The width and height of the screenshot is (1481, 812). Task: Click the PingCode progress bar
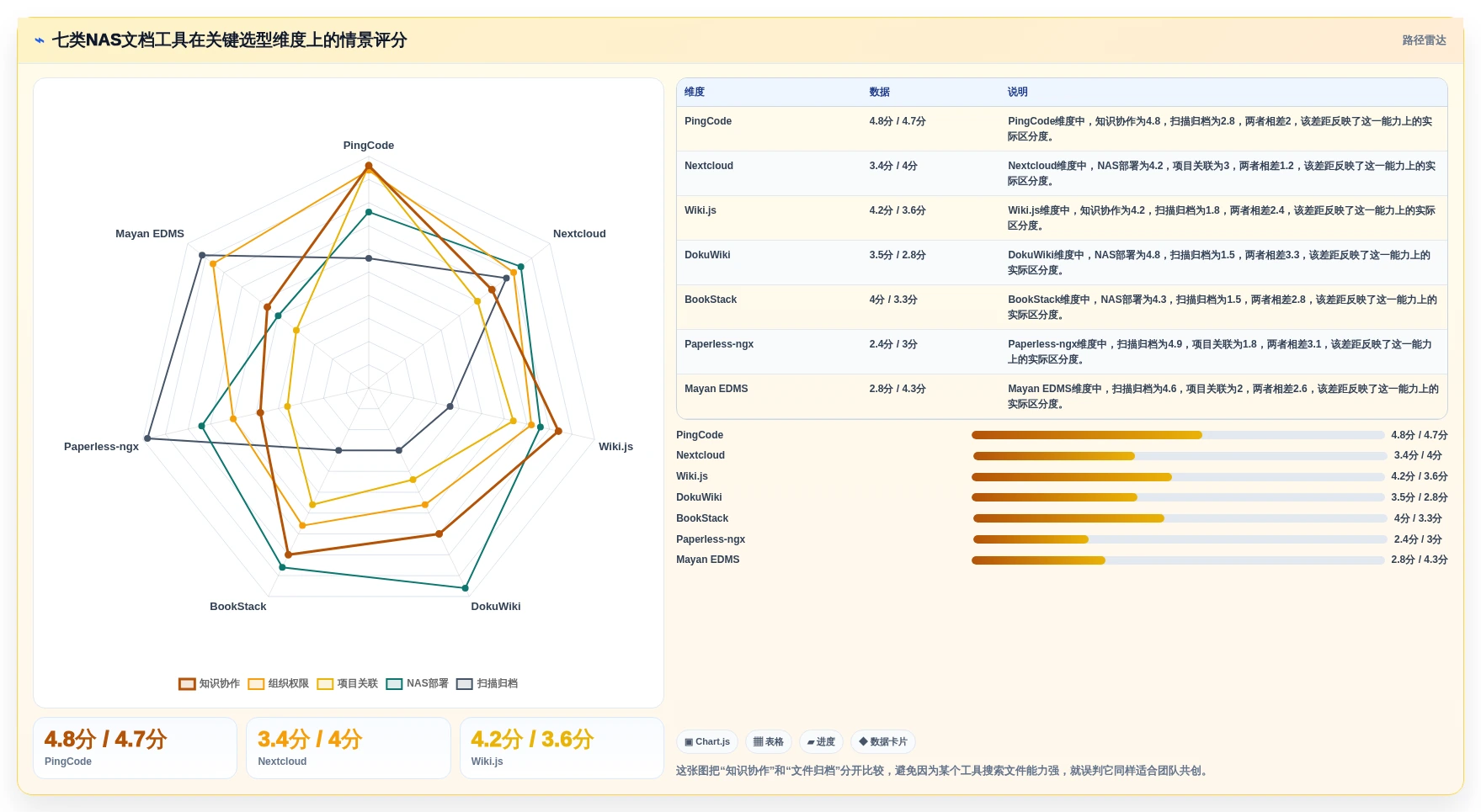[x=1178, y=435]
